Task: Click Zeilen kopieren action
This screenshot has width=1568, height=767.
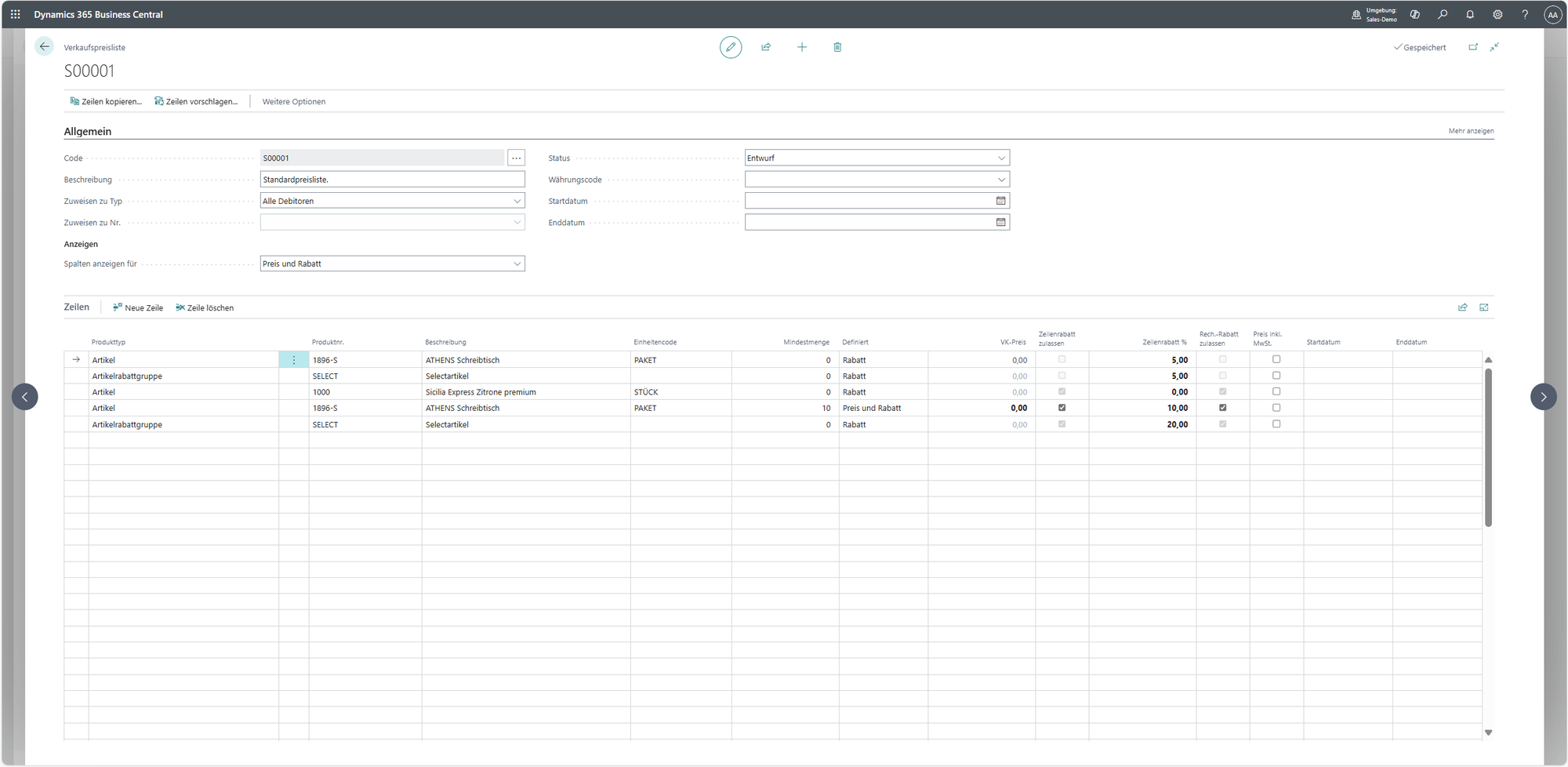Action: click(x=106, y=101)
